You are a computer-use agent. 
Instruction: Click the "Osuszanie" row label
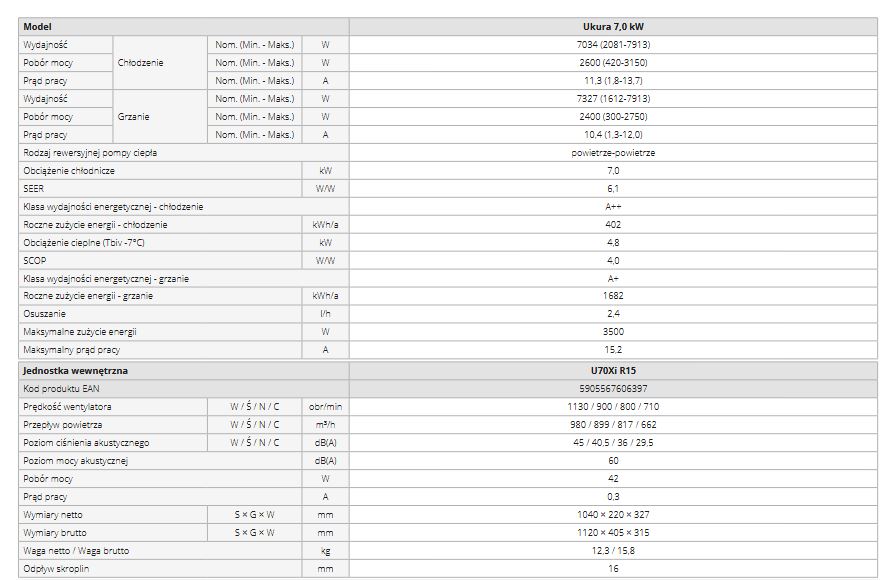click(x=44, y=314)
